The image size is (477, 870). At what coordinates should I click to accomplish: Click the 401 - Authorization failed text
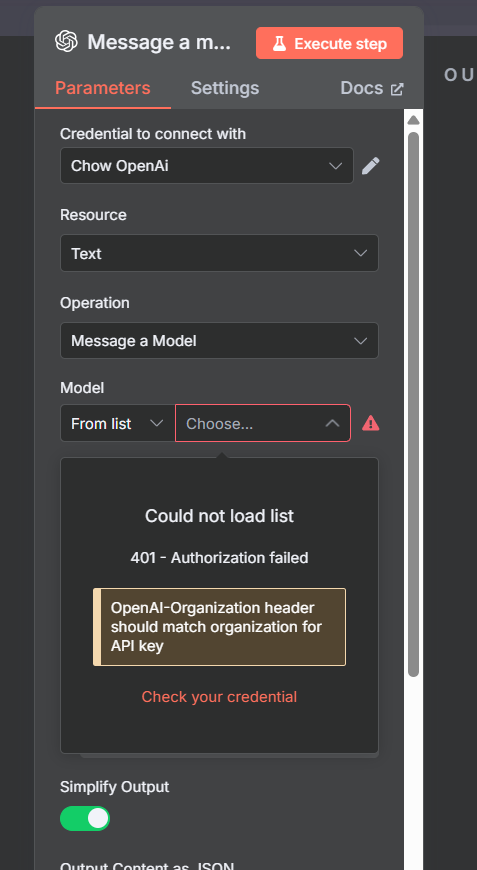pyautogui.click(x=219, y=558)
